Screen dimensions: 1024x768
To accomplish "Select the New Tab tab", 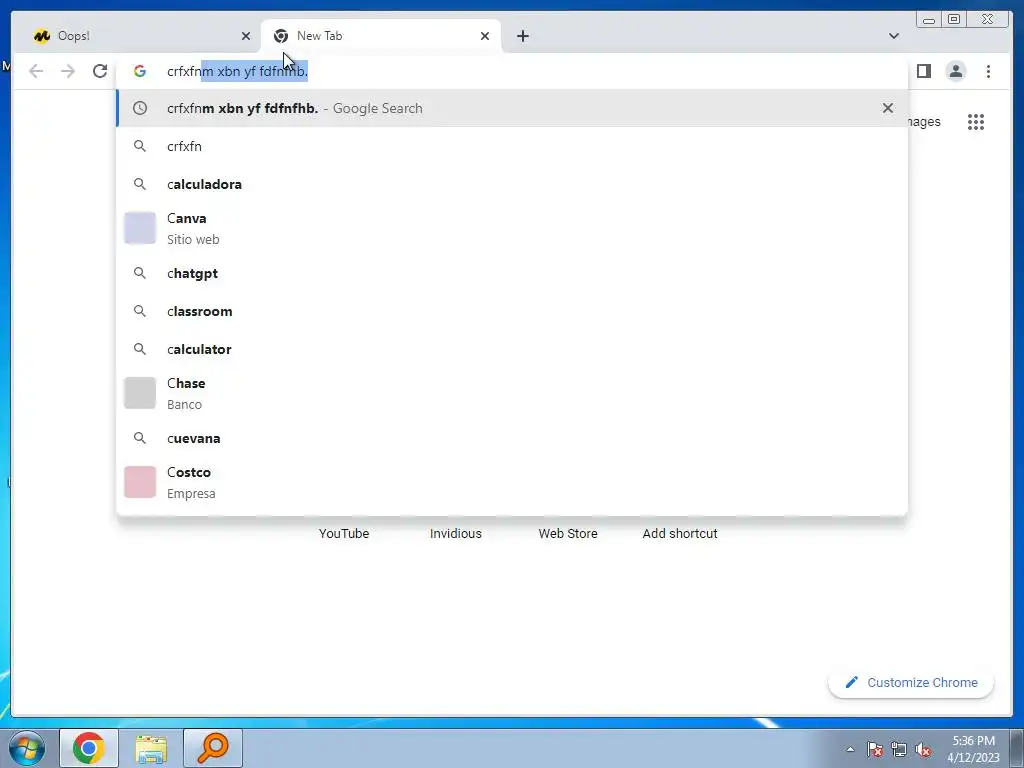I will [x=381, y=36].
